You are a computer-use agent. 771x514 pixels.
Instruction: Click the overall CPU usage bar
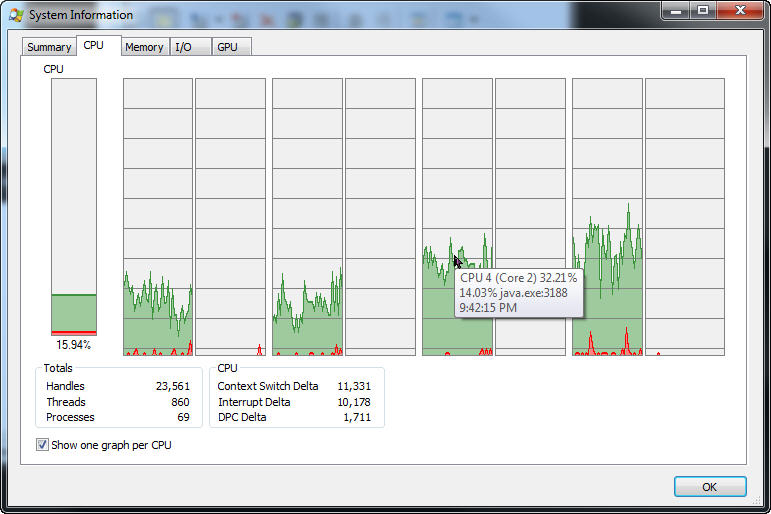coord(74,207)
